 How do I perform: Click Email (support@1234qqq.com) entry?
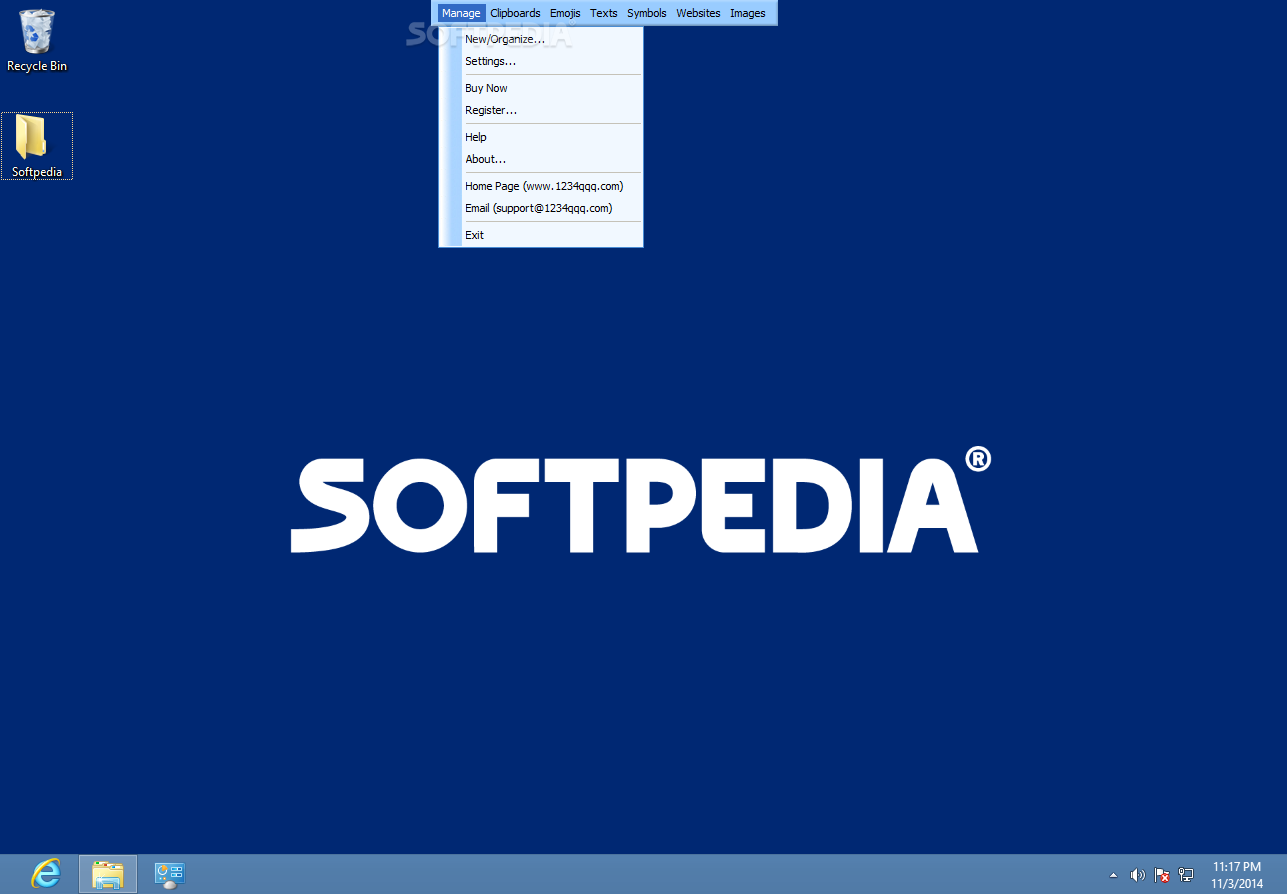(x=541, y=208)
